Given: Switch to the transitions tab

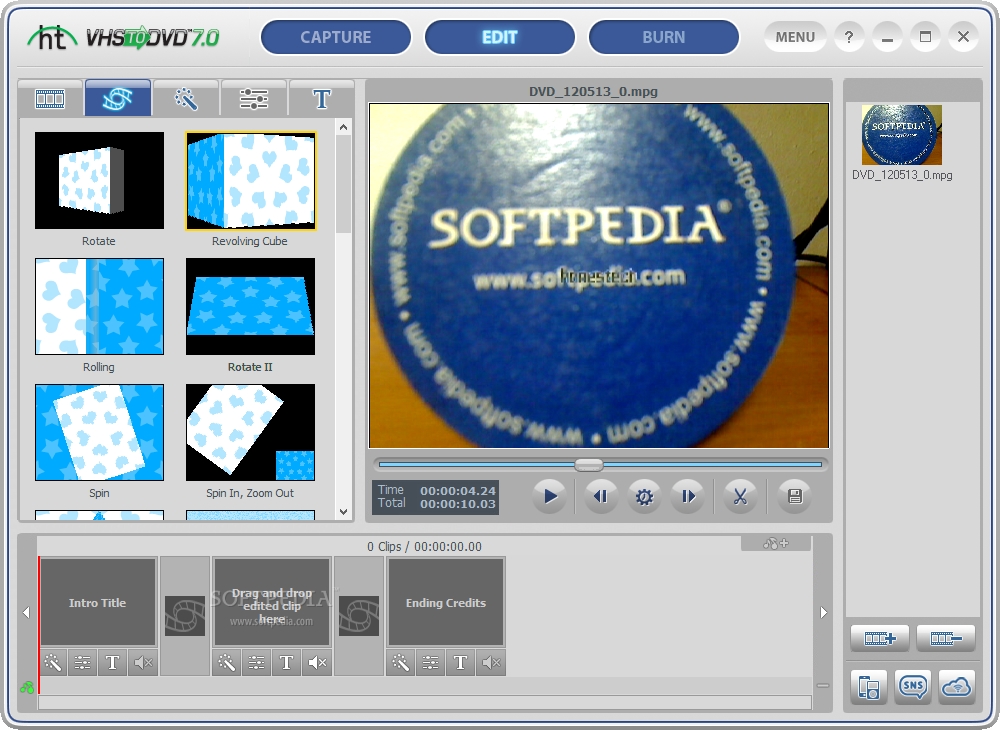Looking at the screenshot, I should (117, 98).
